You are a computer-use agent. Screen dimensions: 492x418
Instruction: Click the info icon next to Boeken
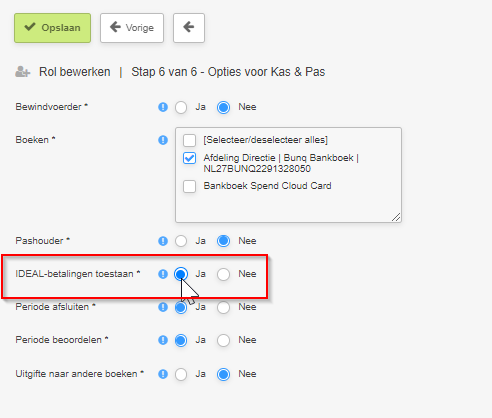(163, 140)
